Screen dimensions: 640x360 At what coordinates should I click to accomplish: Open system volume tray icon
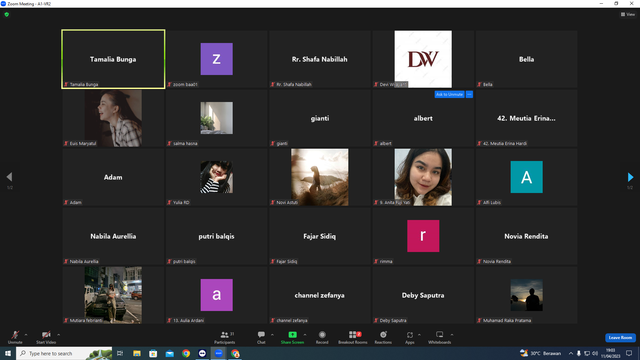595,353
